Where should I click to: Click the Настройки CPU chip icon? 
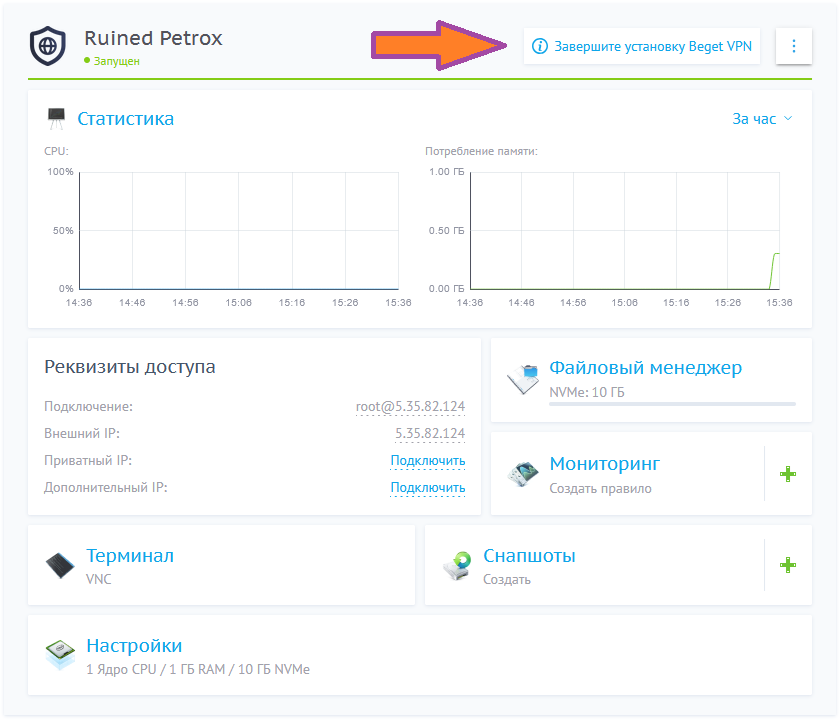[60, 655]
